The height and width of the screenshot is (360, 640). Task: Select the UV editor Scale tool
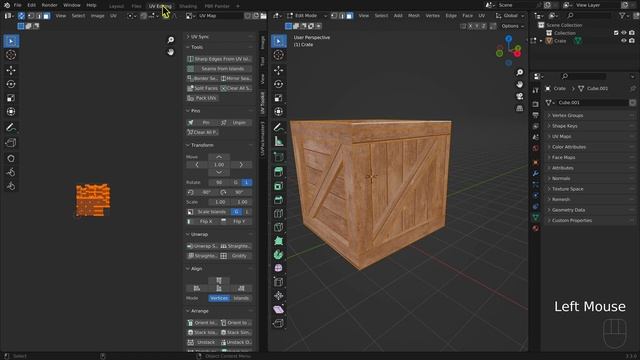coord(11,98)
